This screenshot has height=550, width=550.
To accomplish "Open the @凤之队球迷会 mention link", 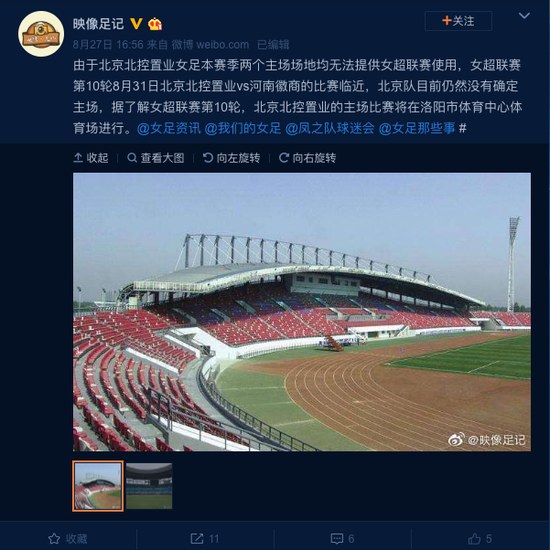I will [x=330, y=128].
